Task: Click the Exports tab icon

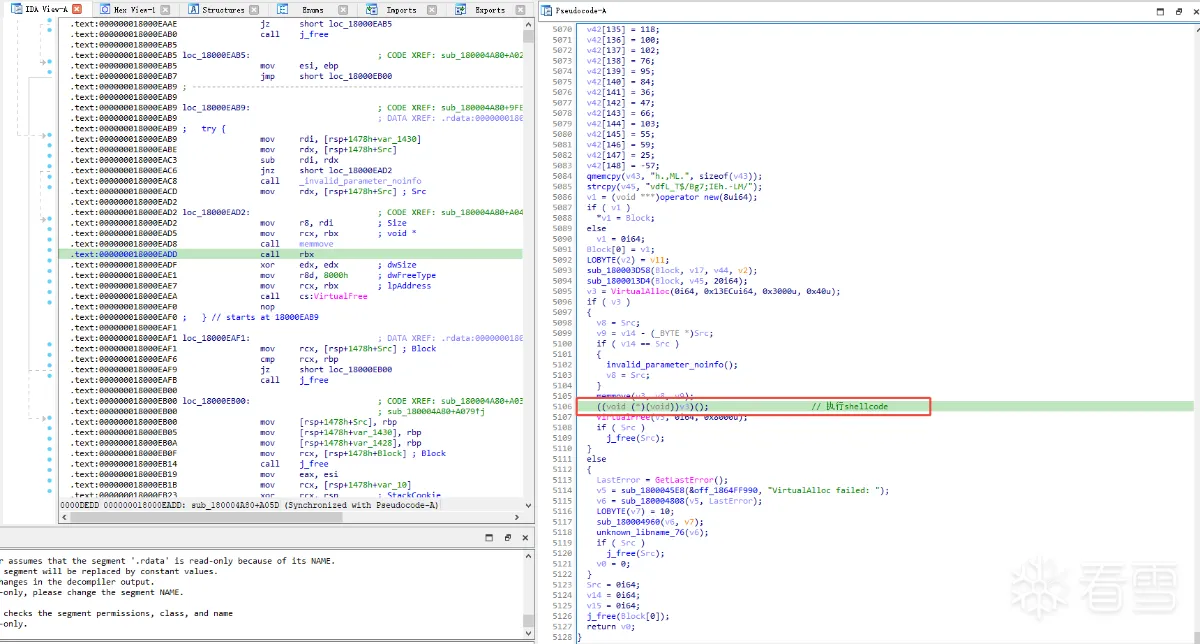Action: [461, 9]
